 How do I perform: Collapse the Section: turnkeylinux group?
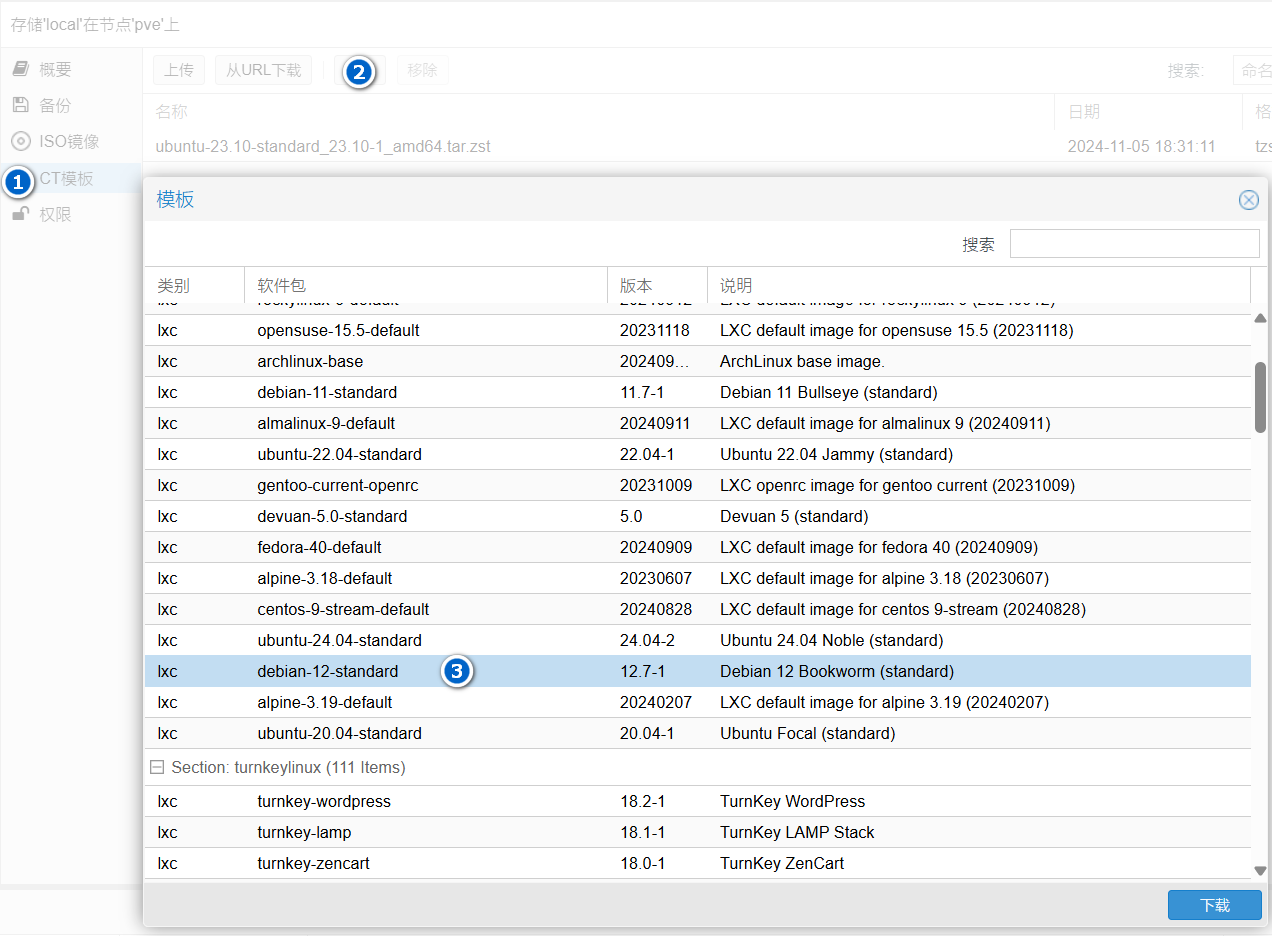(x=157, y=768)
